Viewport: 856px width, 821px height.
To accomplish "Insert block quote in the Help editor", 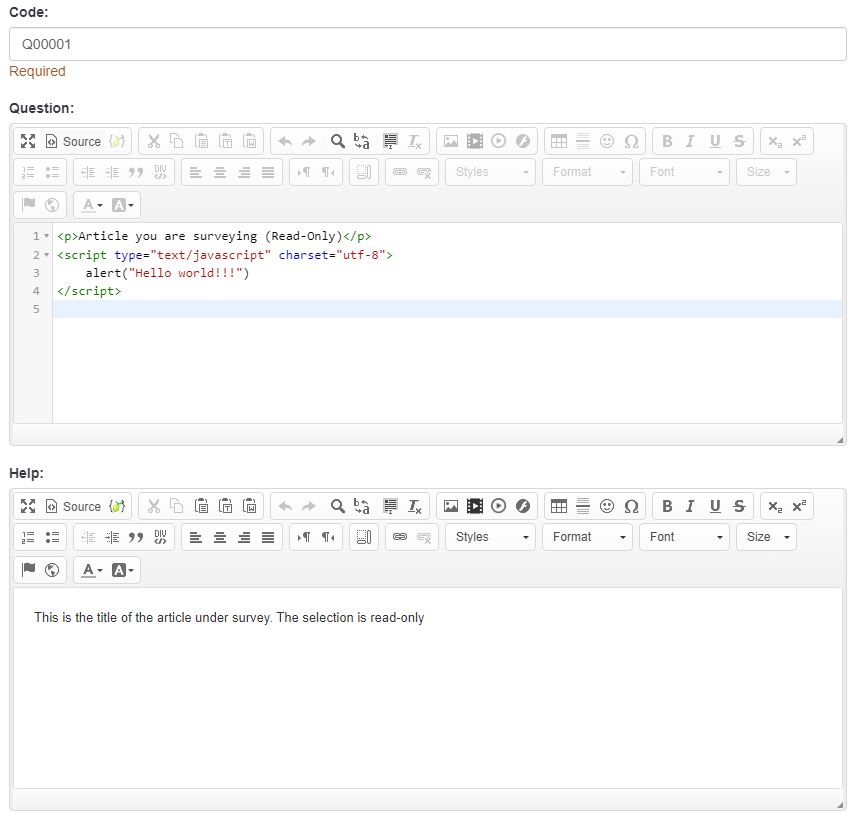I will coord(137,537).
